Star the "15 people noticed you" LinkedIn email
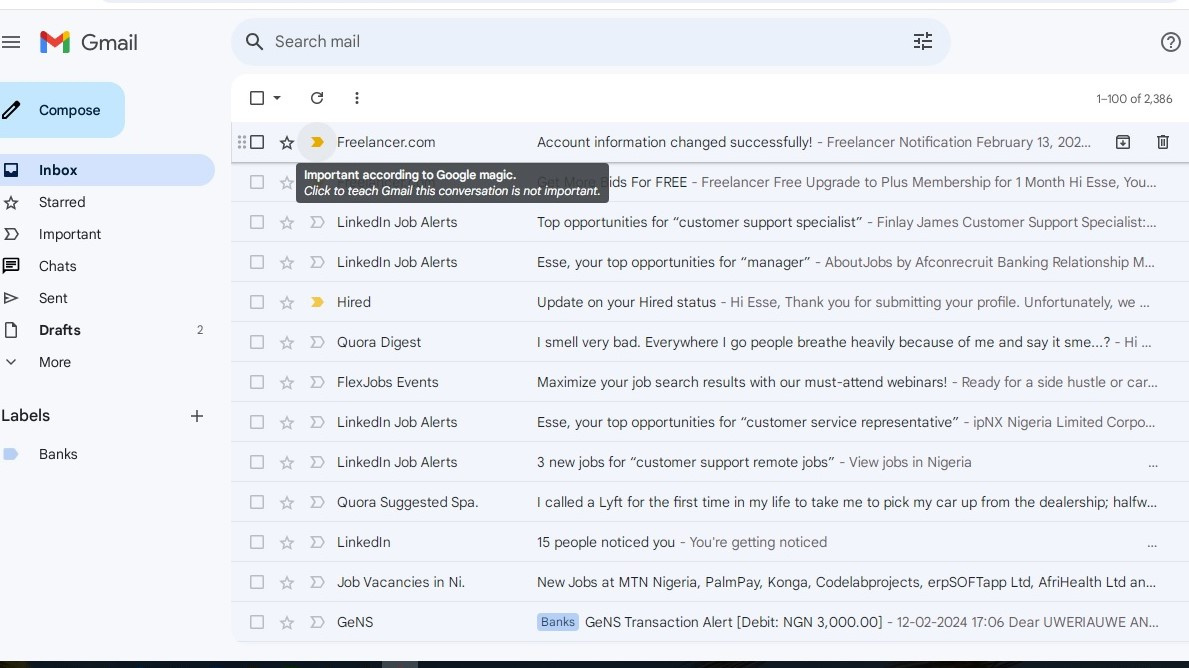This screenshot has width=1189, height=668. pos(287,543)
